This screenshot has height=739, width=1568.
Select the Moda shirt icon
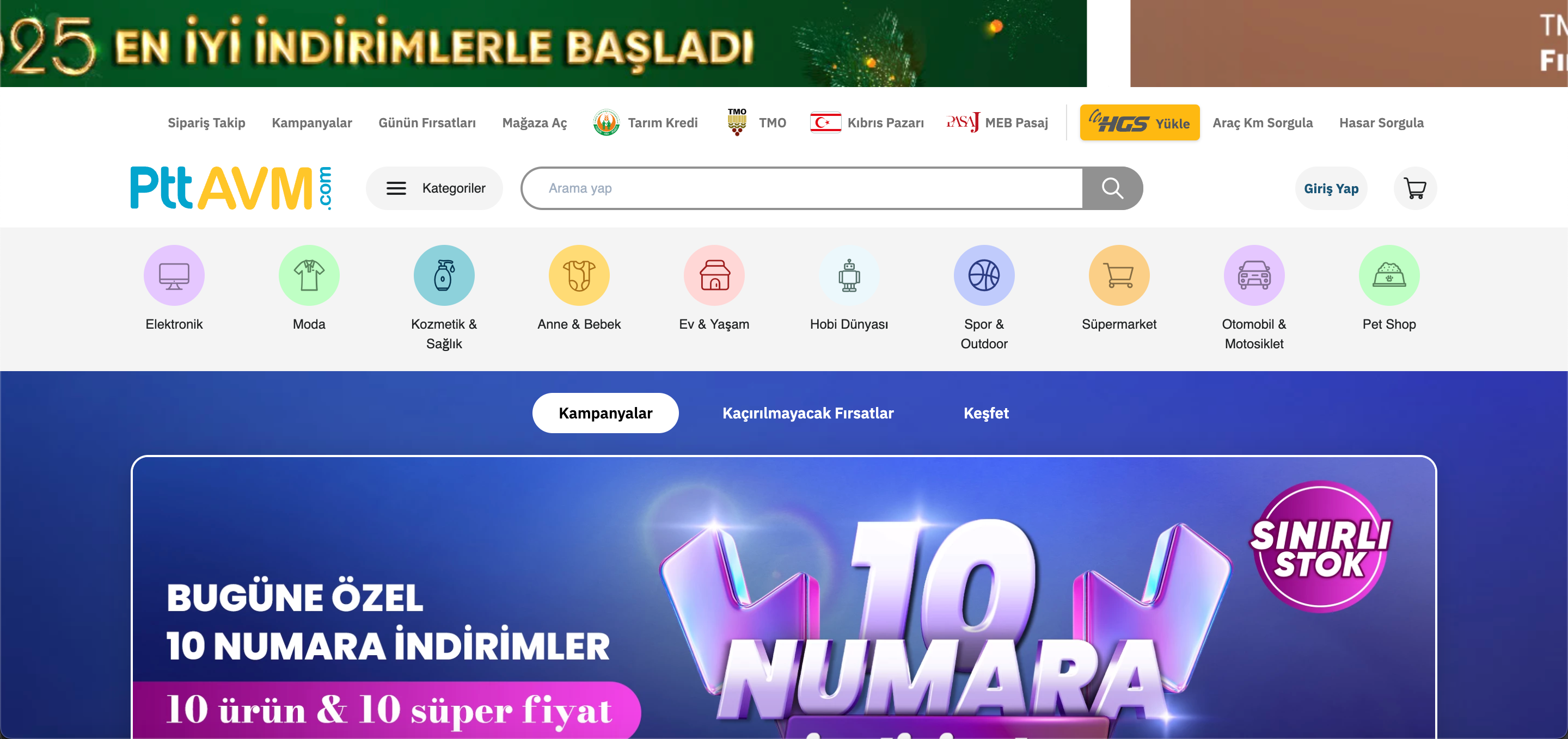(x=309, y=275)
